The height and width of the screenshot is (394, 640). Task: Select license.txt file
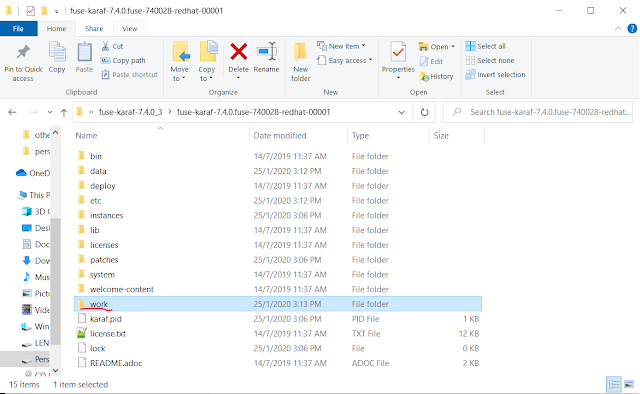278,334
